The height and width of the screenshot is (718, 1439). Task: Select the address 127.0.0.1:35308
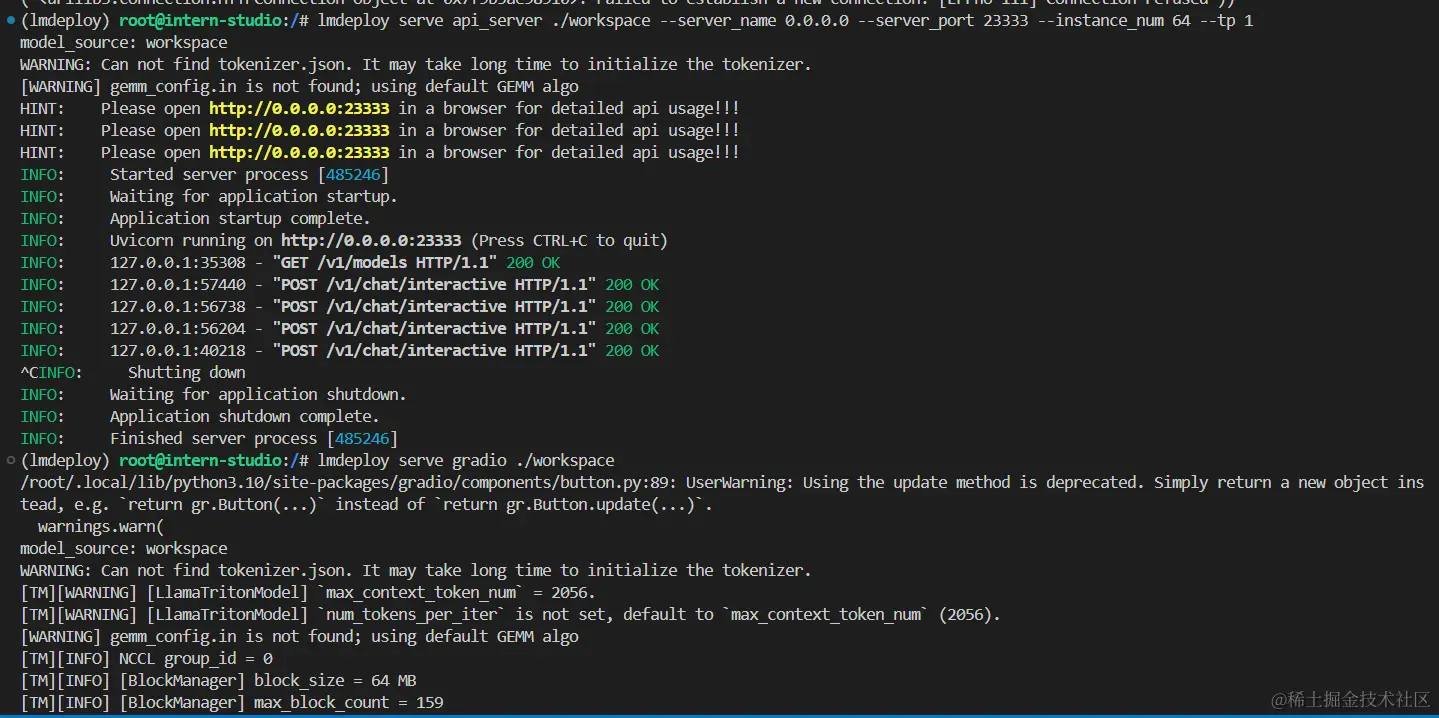(x=177, y=262)
